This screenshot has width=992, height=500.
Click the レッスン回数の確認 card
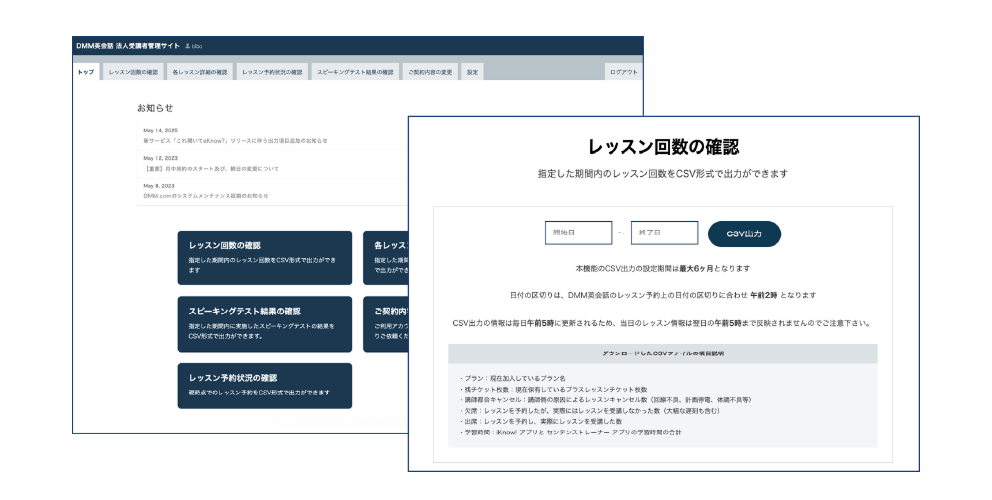264,257
